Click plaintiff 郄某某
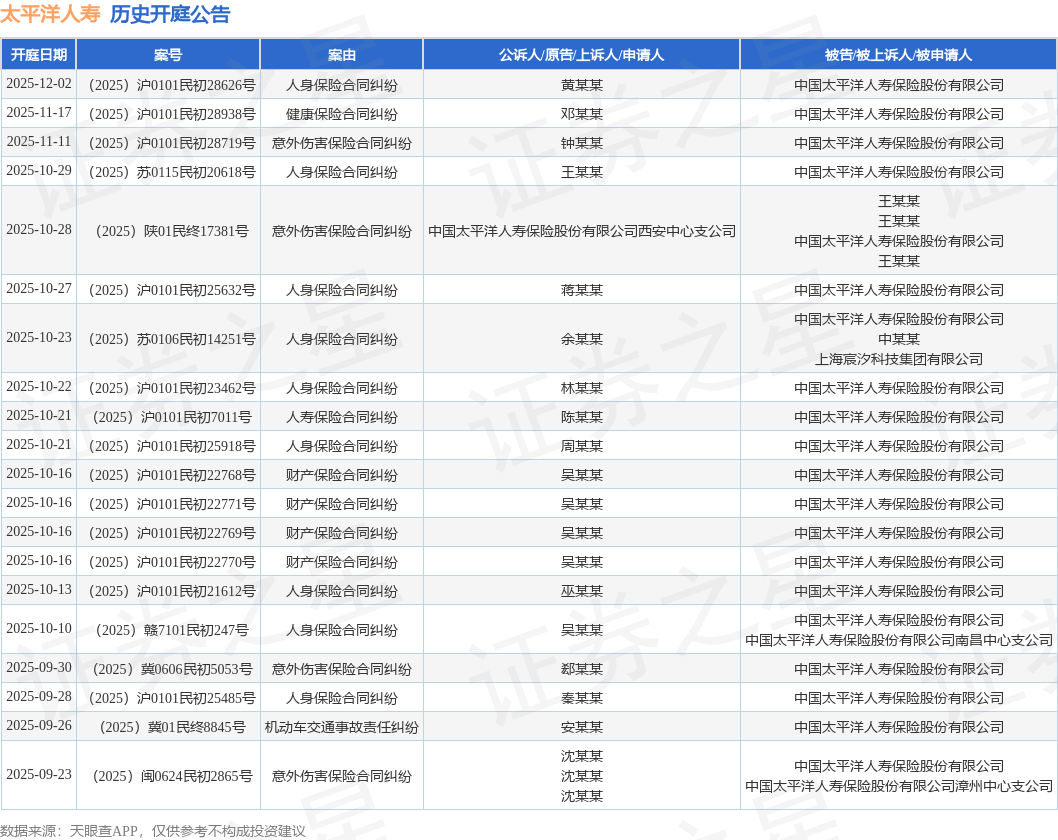 coord(582,669)
